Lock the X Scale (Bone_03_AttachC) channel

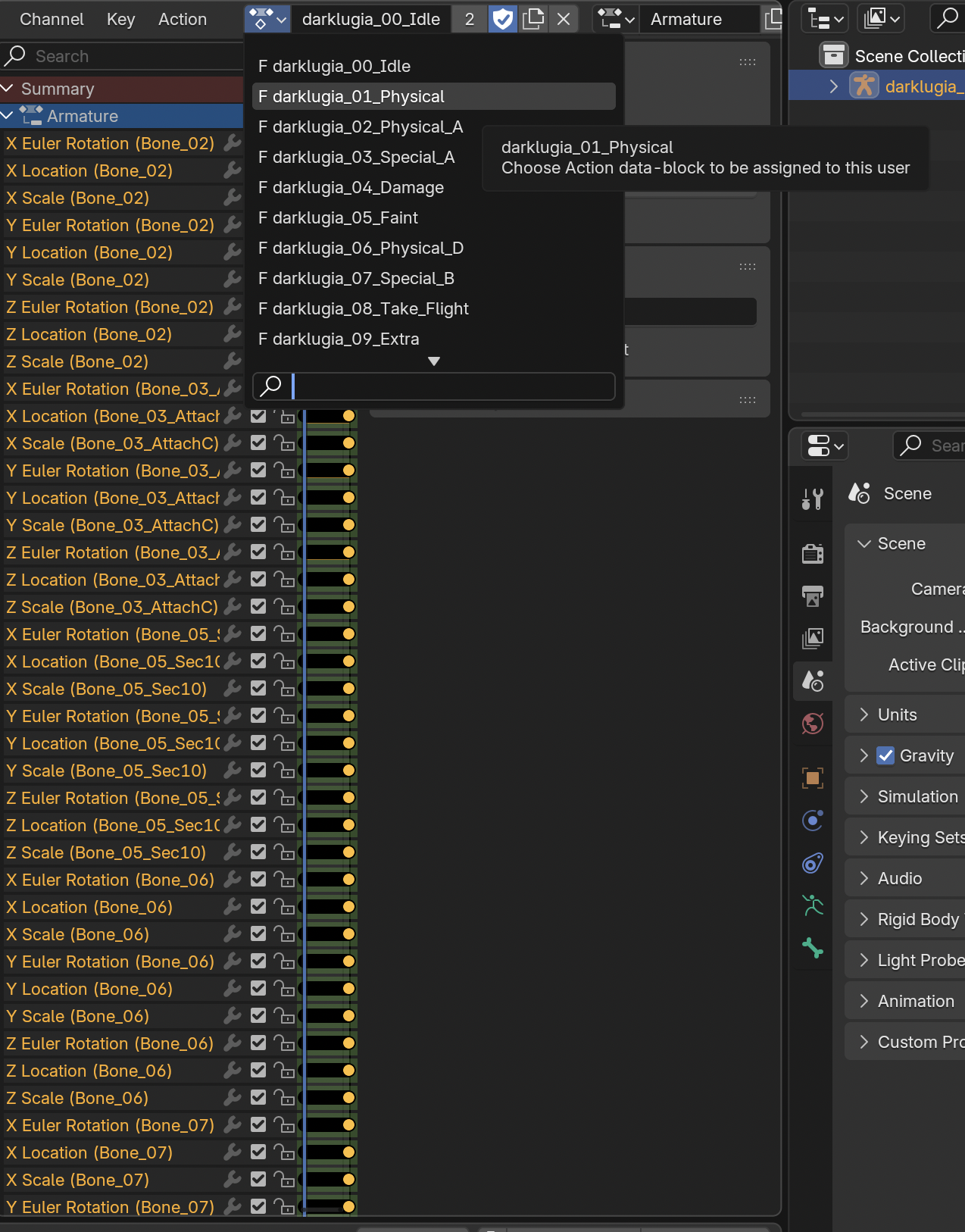click(x=284, y=443)
